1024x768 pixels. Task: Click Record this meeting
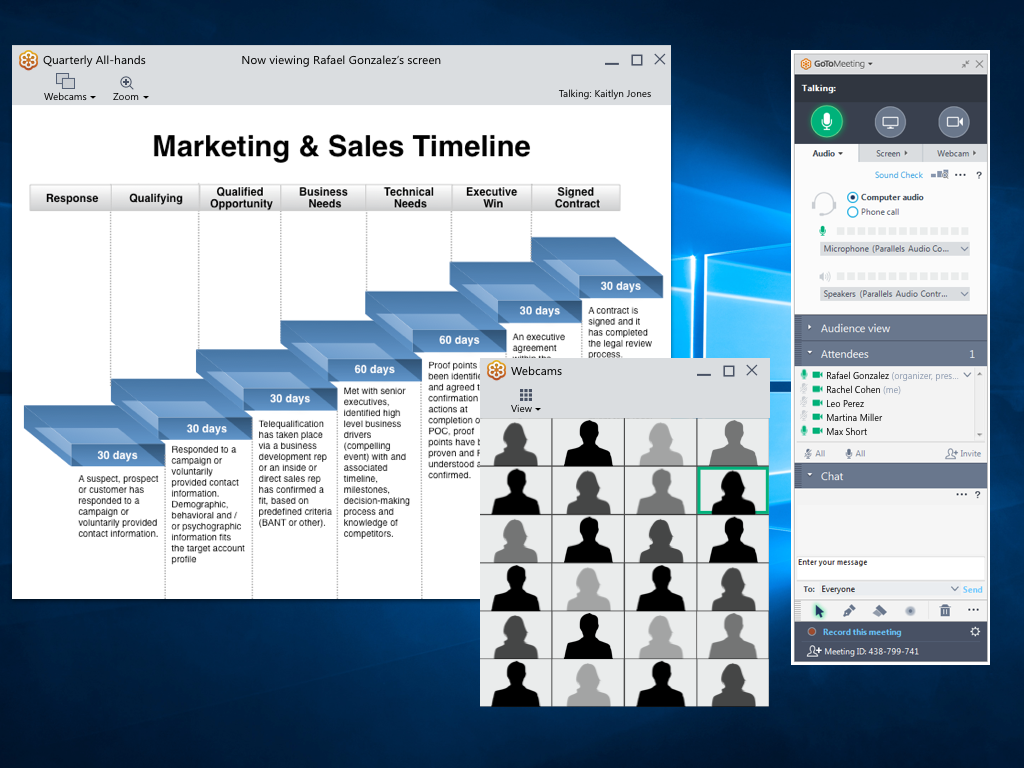coord(861,632)
